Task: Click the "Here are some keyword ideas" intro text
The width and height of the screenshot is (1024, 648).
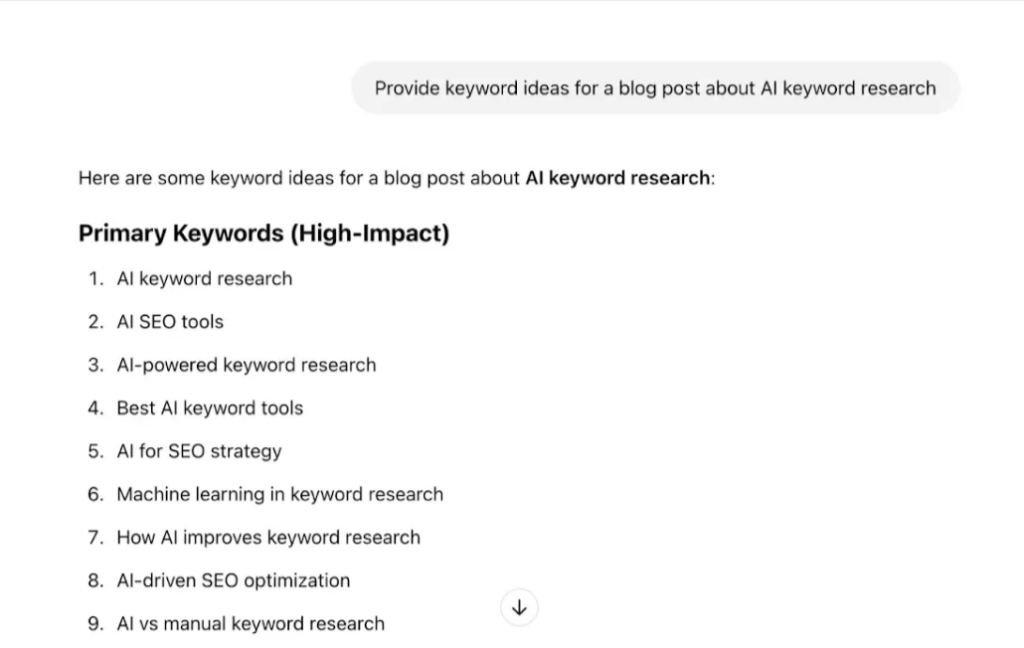Action: tap(299, 179)
